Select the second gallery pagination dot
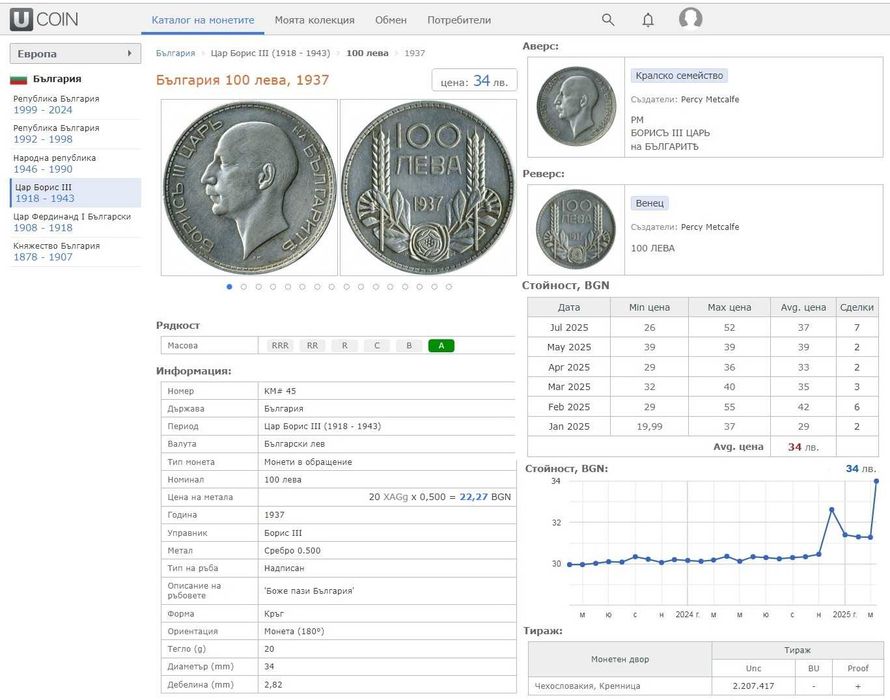The height and width of the screenshot is (700, 890). (244, 287)
